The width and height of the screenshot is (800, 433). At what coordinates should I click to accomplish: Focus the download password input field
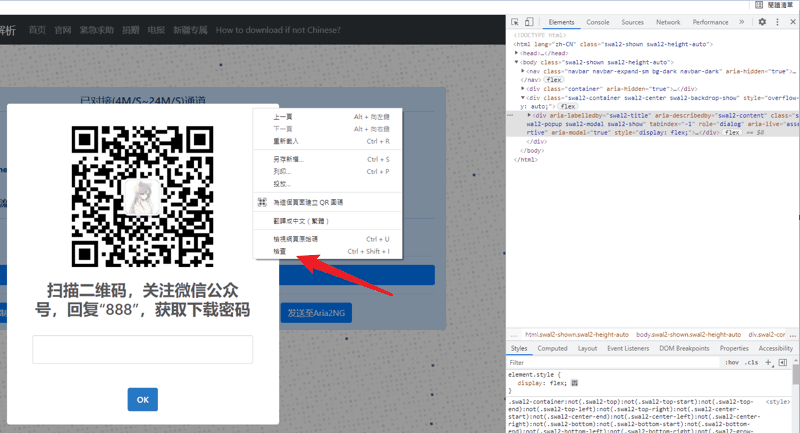tap(142, 349)
